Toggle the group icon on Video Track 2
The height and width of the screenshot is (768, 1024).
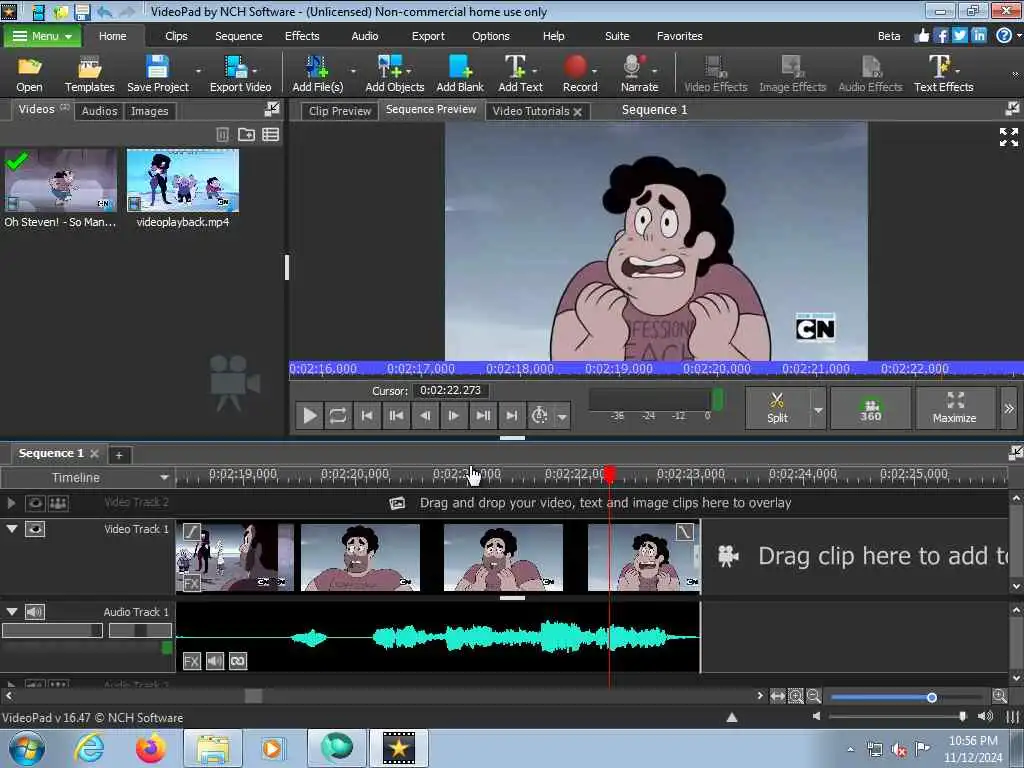[58, 503]
